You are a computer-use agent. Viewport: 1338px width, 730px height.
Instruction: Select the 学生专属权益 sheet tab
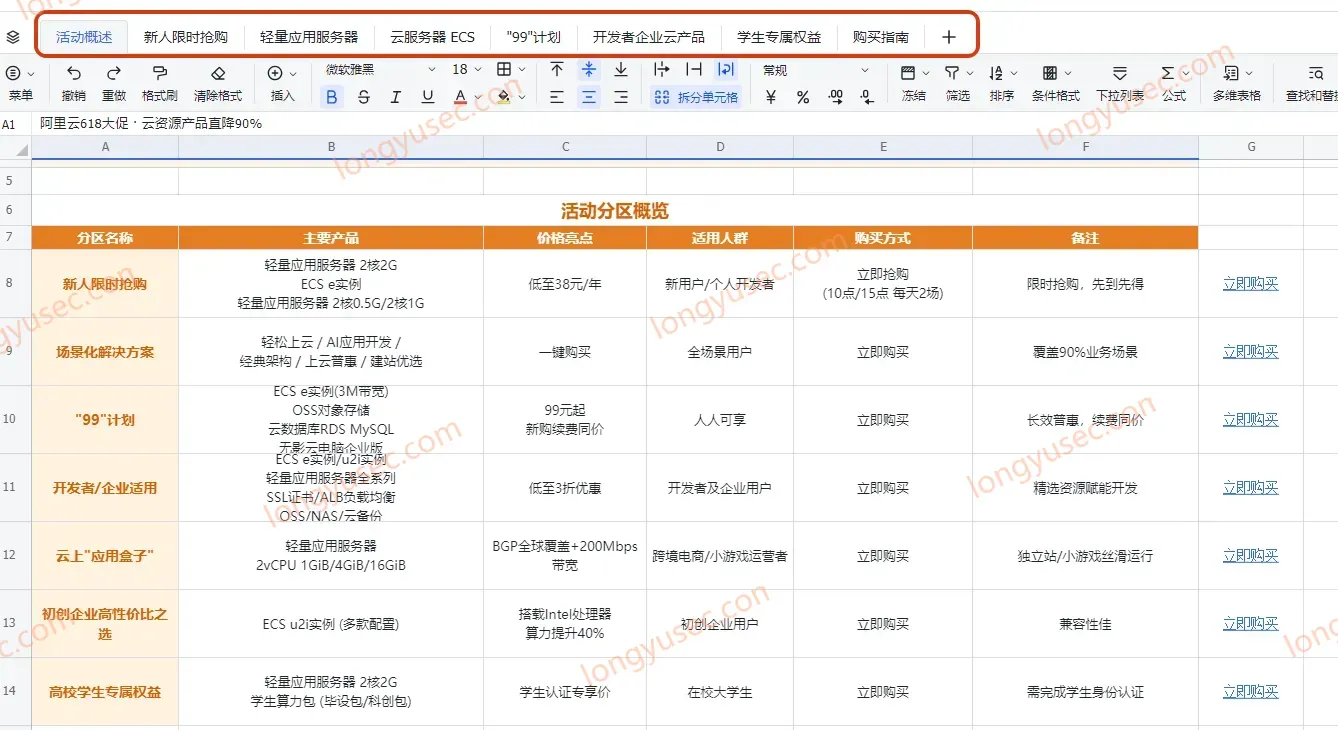[779, 37]
